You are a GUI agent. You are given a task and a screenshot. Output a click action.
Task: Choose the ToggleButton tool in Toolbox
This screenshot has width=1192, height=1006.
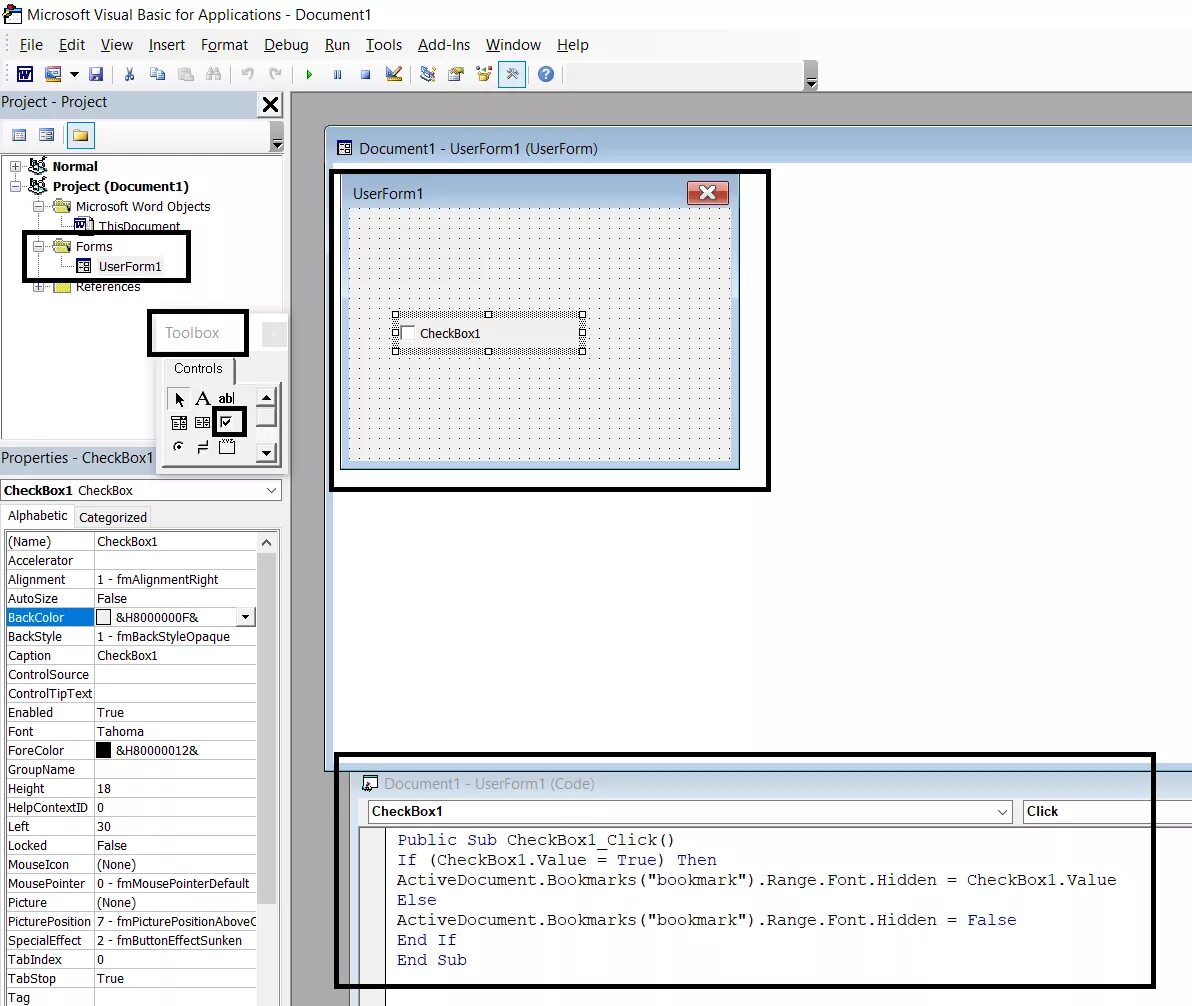point(203,447)
